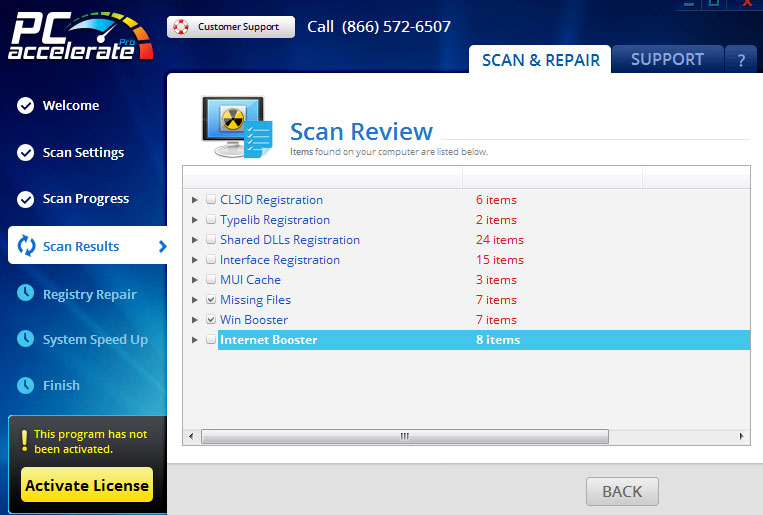Expand the Win Booster row arrow
The width and height of the screenshot is (763, 515).
pos(195,320)
